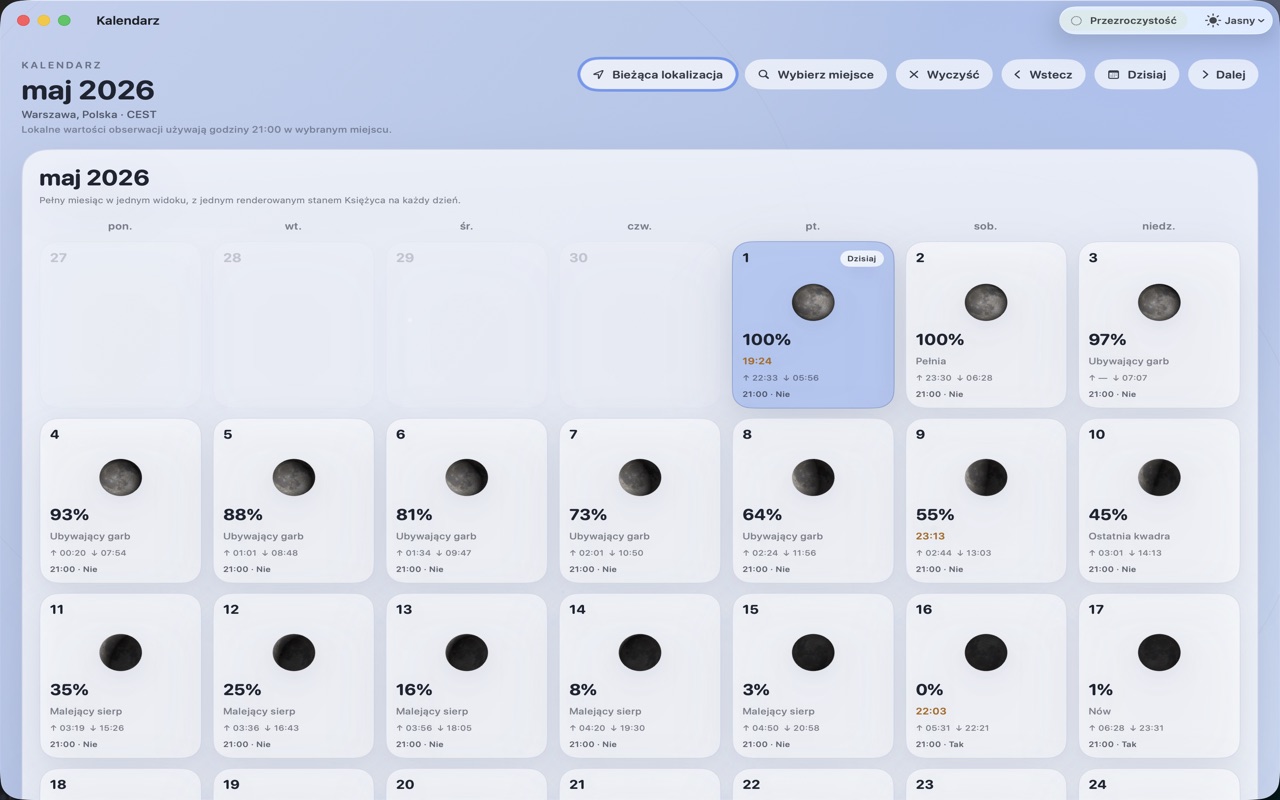Click the 81% value on May 6

(414, 515)
